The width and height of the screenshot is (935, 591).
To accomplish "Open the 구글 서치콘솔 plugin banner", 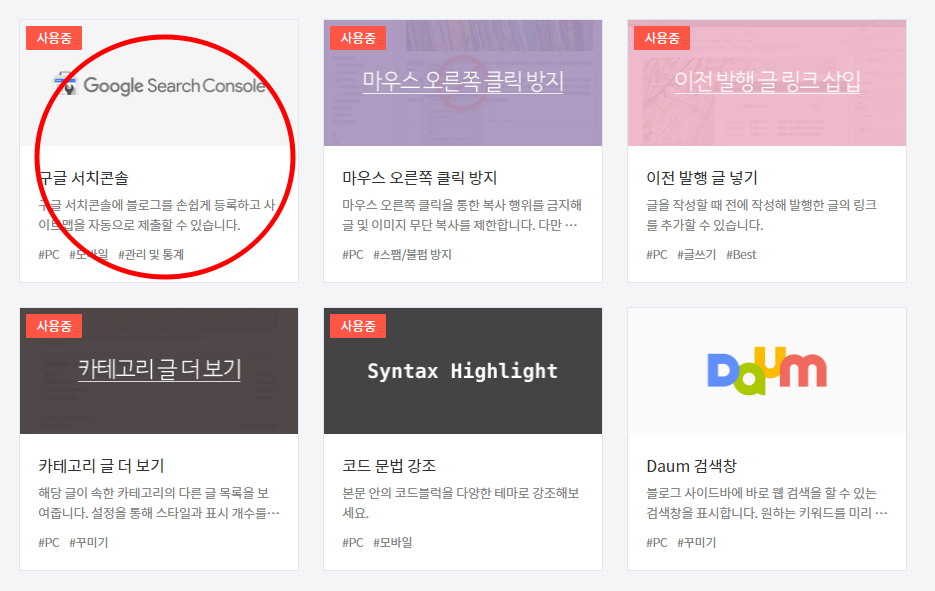I will click(x=158, y=85).
